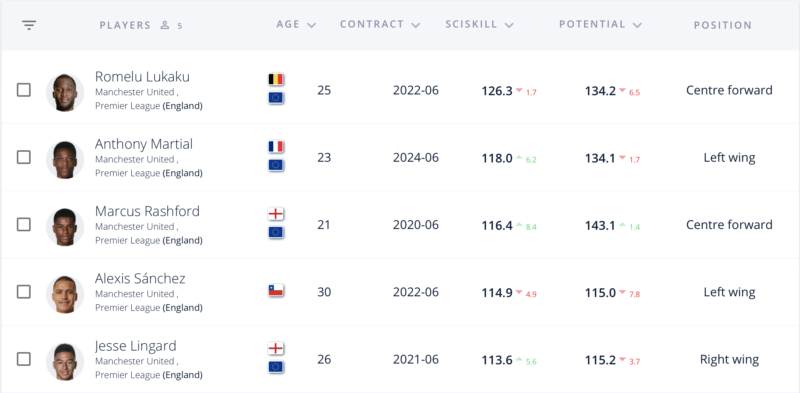Tick the checkbox next to Marcus Rashford
This screenshot has height=393, width=800.
23,225
